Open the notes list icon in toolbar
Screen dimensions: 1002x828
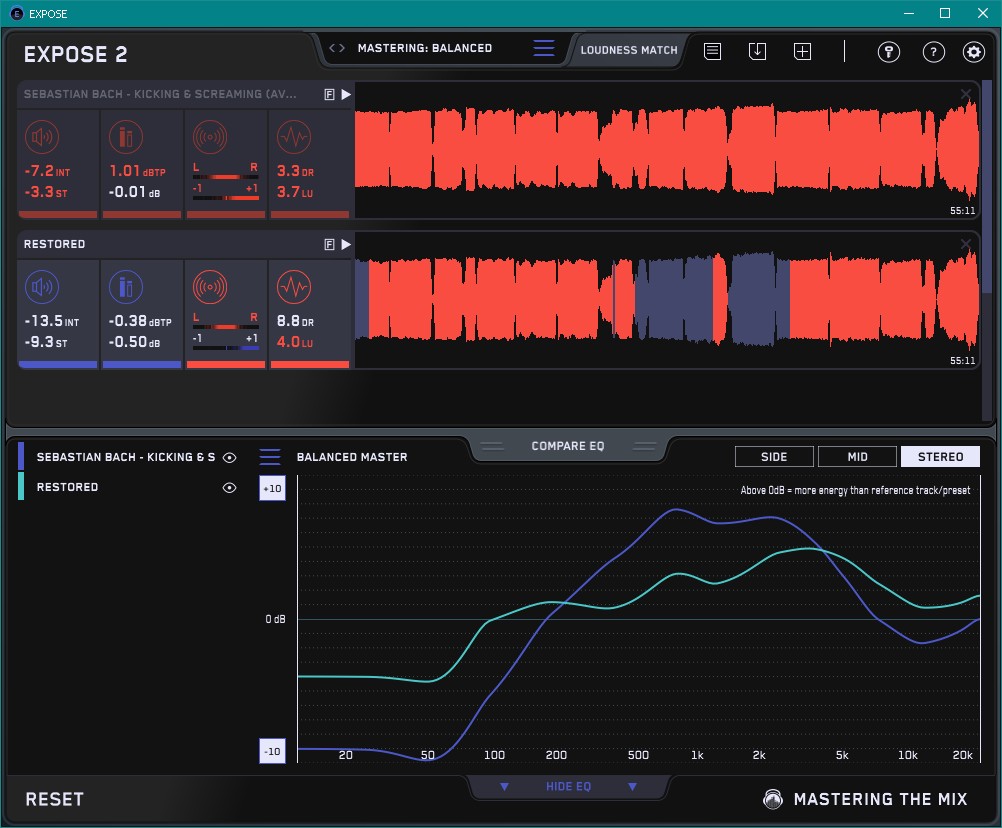(712, 51)
